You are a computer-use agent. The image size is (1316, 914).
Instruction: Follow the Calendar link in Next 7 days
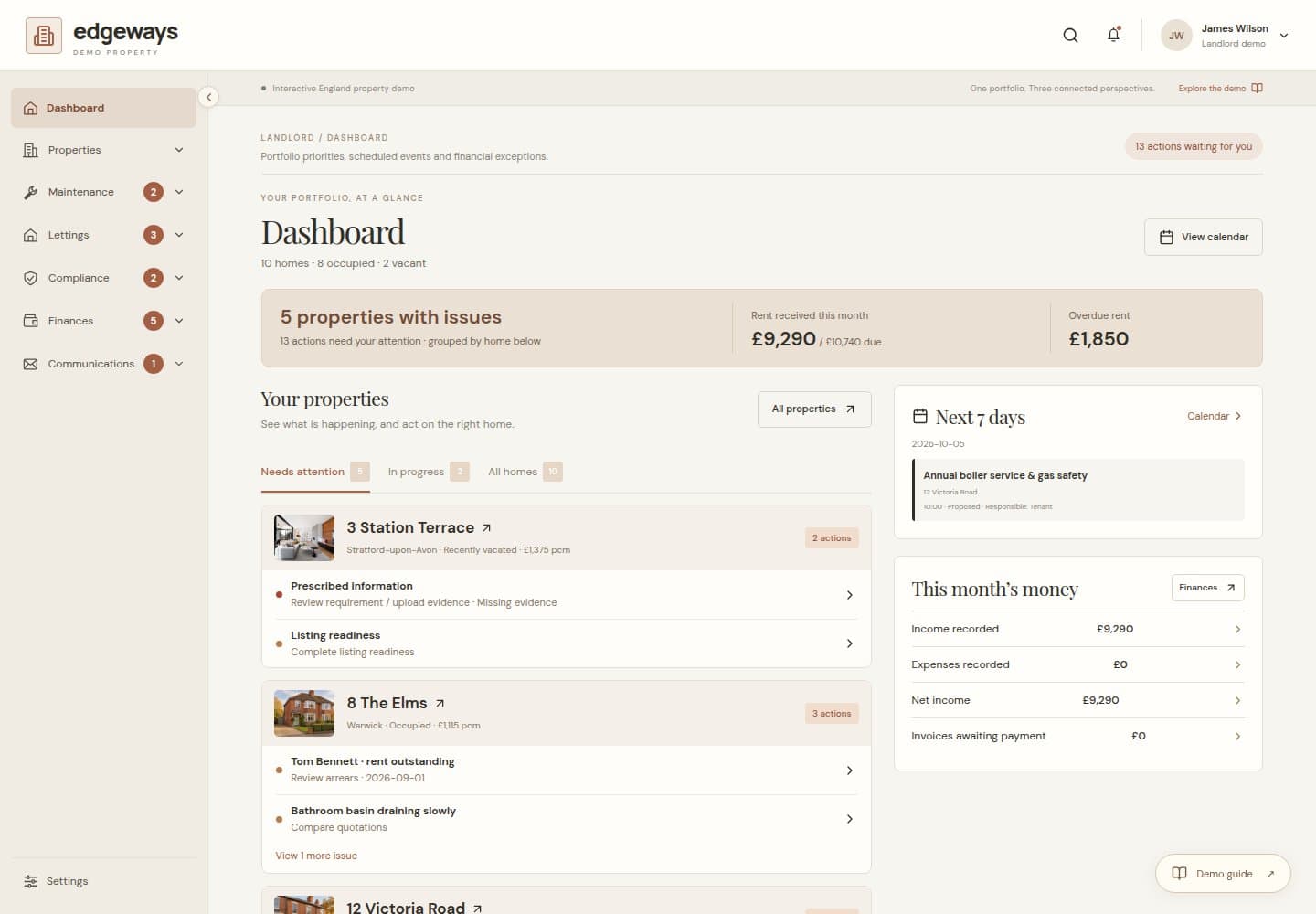pyautogui.click(x=1215, y=416)
